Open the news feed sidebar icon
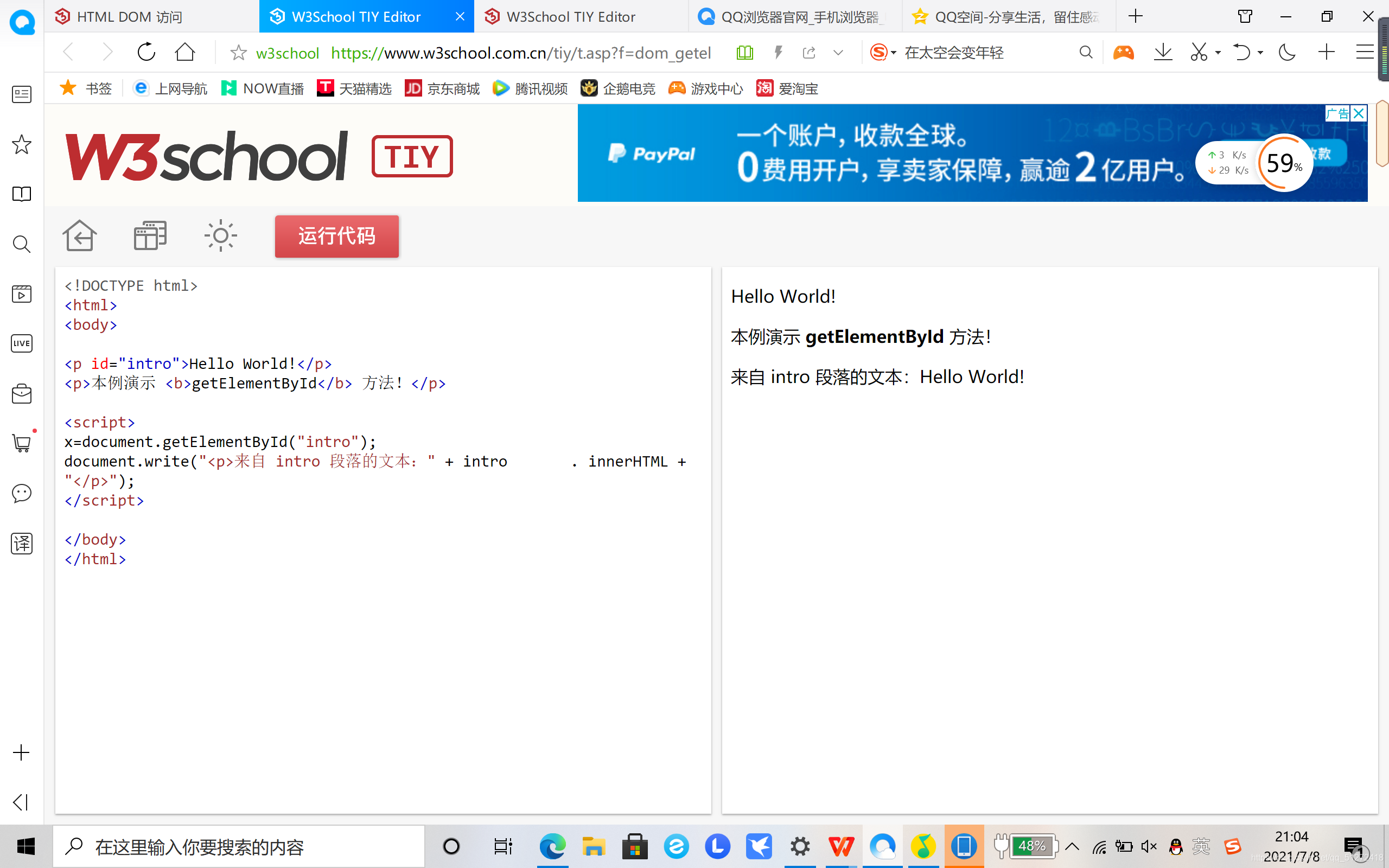Viewport: 1389px width, 868px height. (22, 94)
